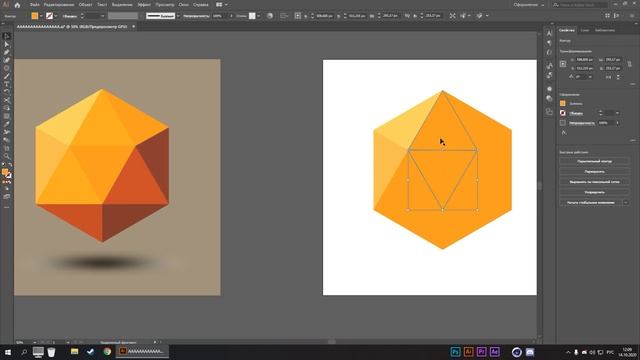Image resolution: width=640 pixels, height=360 pixels.
Task: Swap fill and stroke in toolbox
Action: point(10,165)
